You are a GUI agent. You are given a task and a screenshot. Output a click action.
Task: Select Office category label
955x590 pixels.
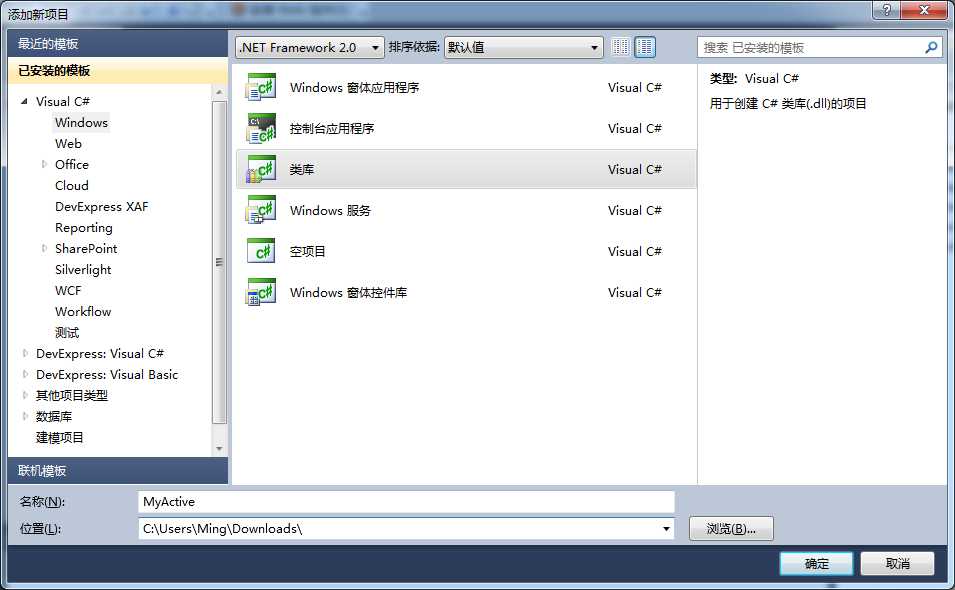pyautogui.click(x=72, y=164)
